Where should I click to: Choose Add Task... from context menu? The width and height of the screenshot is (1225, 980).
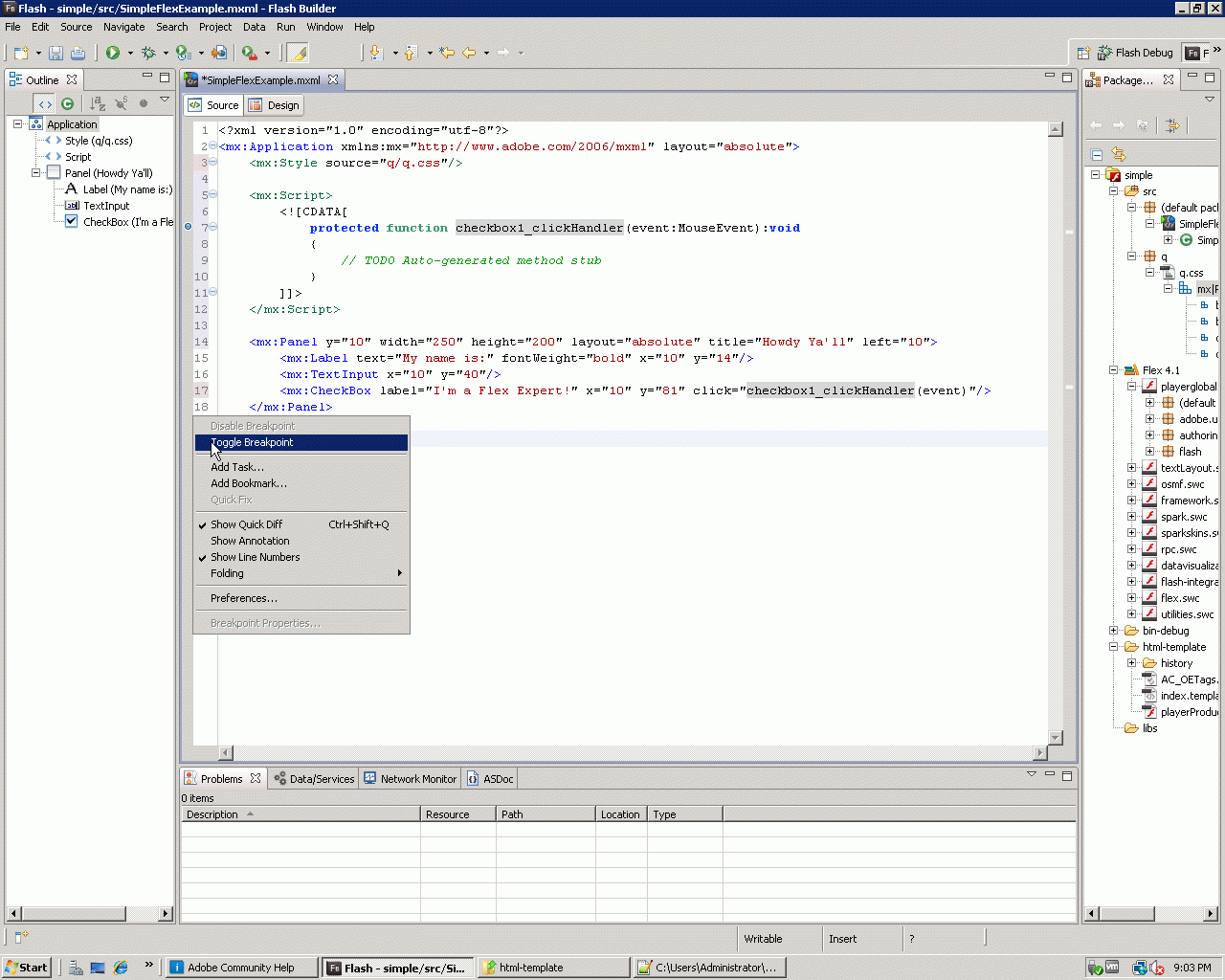301,467
